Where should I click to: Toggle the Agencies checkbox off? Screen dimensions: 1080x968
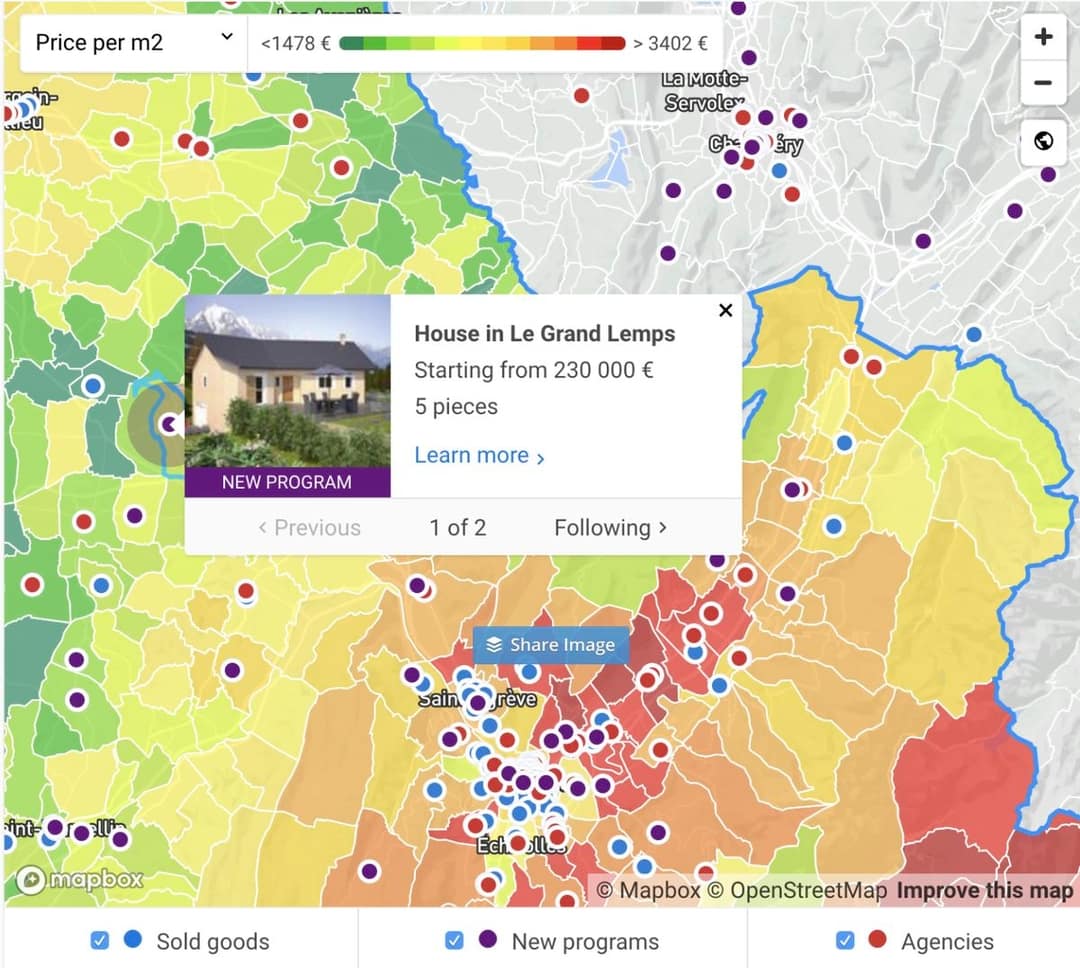tap(845, 940)
